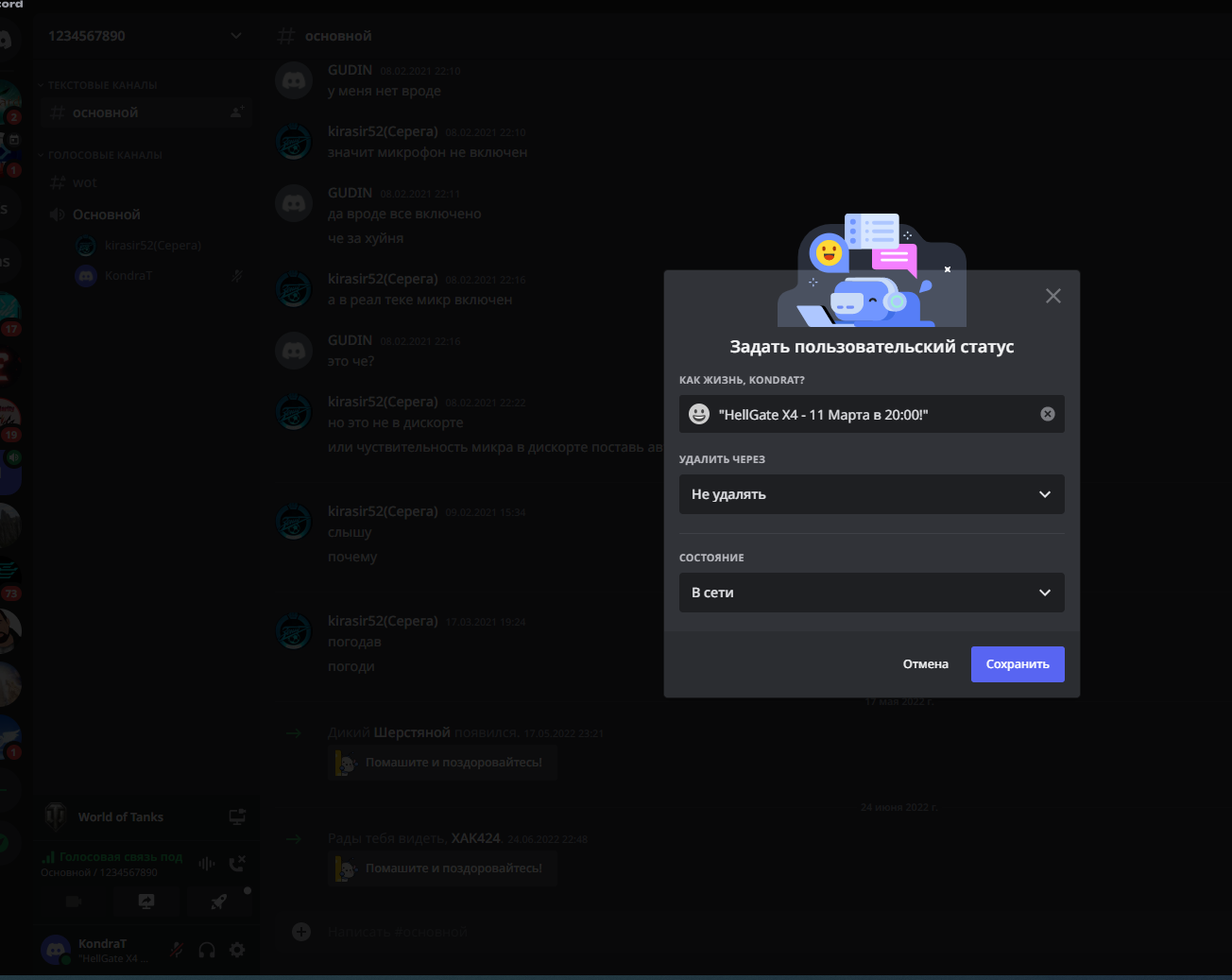Open the wot channel
This screenshot has height=980, width=1232.
tap(145, 182)
